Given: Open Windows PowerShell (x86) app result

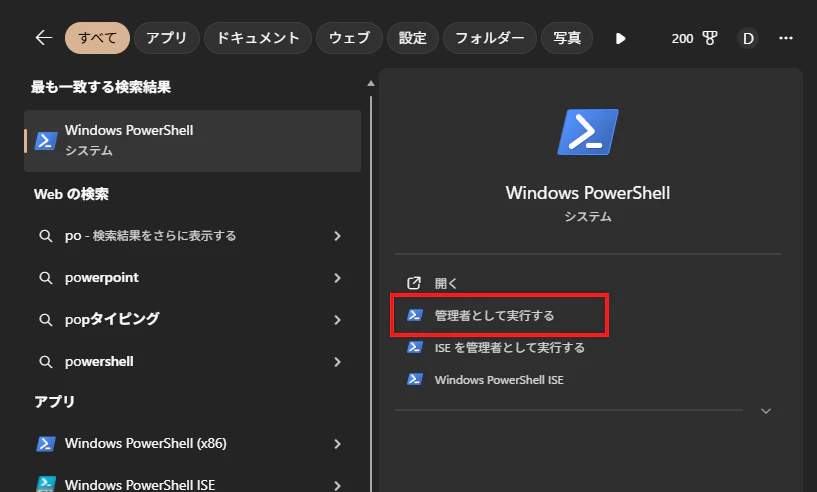Looking at the screenshot, I should pyautogui.click(x=192, y=444).
